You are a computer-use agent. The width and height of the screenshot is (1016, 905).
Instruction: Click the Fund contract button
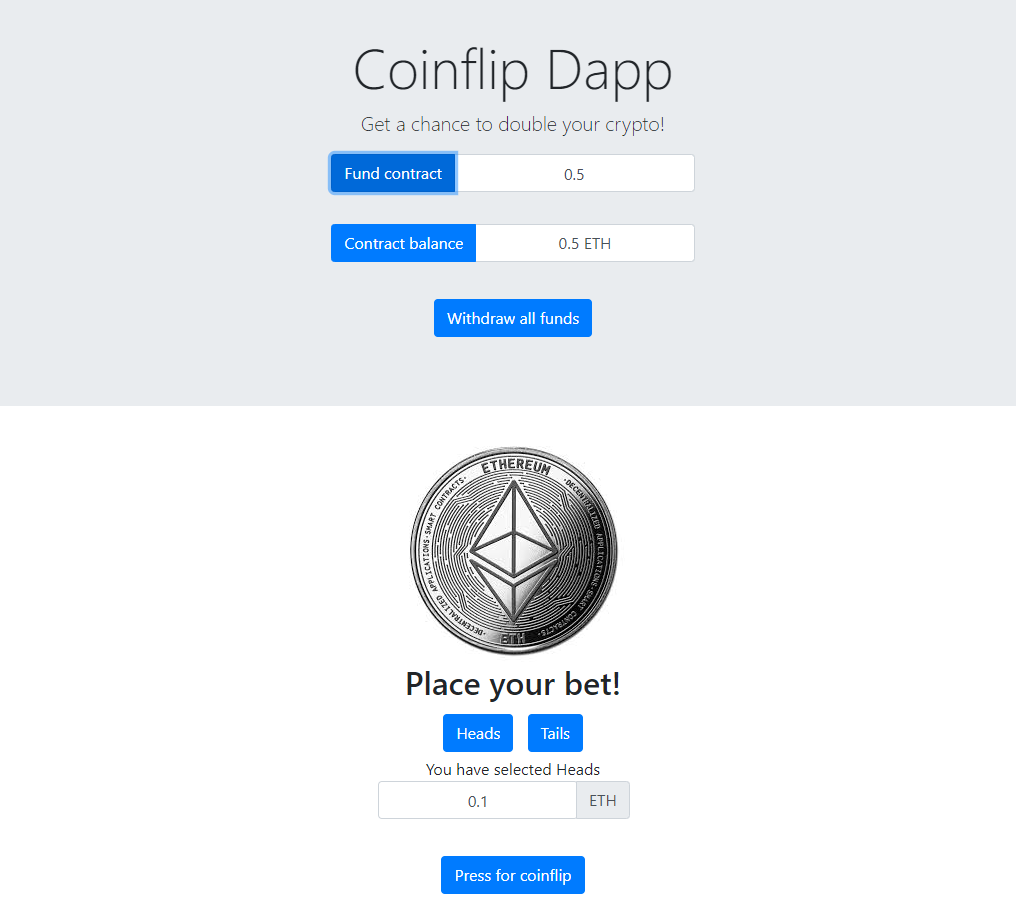pyautogui.click(x=393, y=174)
